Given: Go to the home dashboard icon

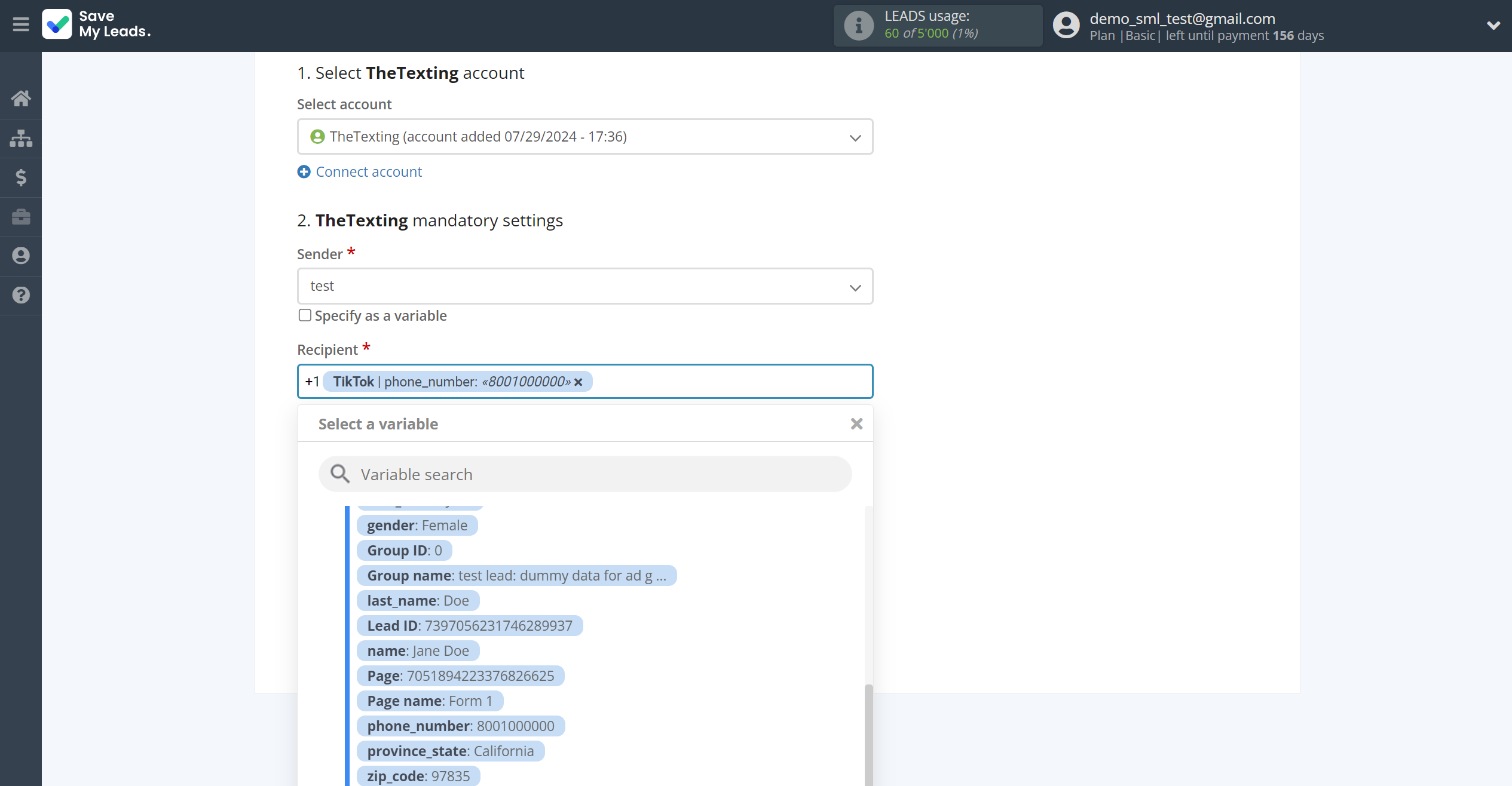Looking at the screenshot, I should pyautogui.click(x=21, y=99).
